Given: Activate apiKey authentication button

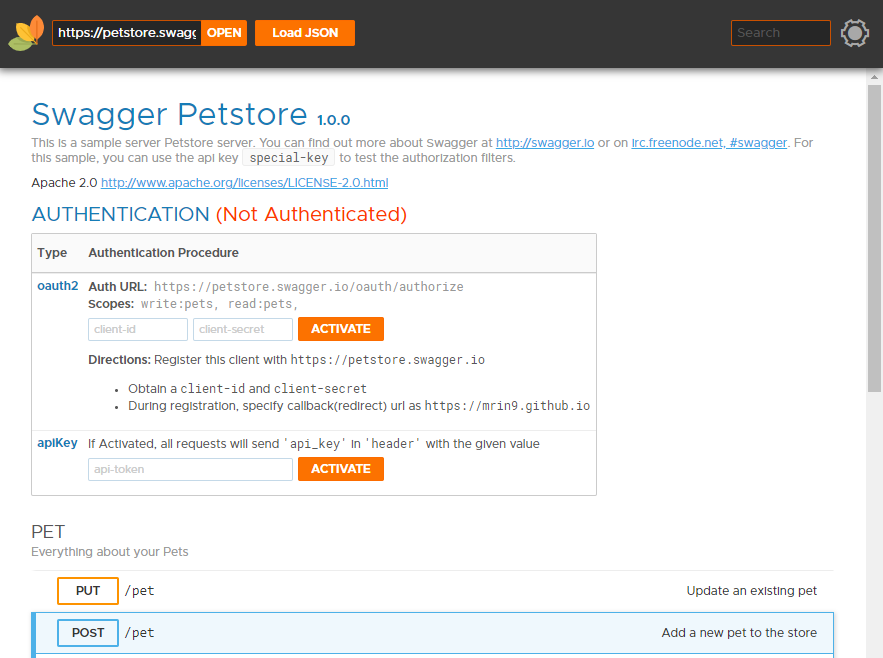Looking at the screenshot, I should [341, 469].
